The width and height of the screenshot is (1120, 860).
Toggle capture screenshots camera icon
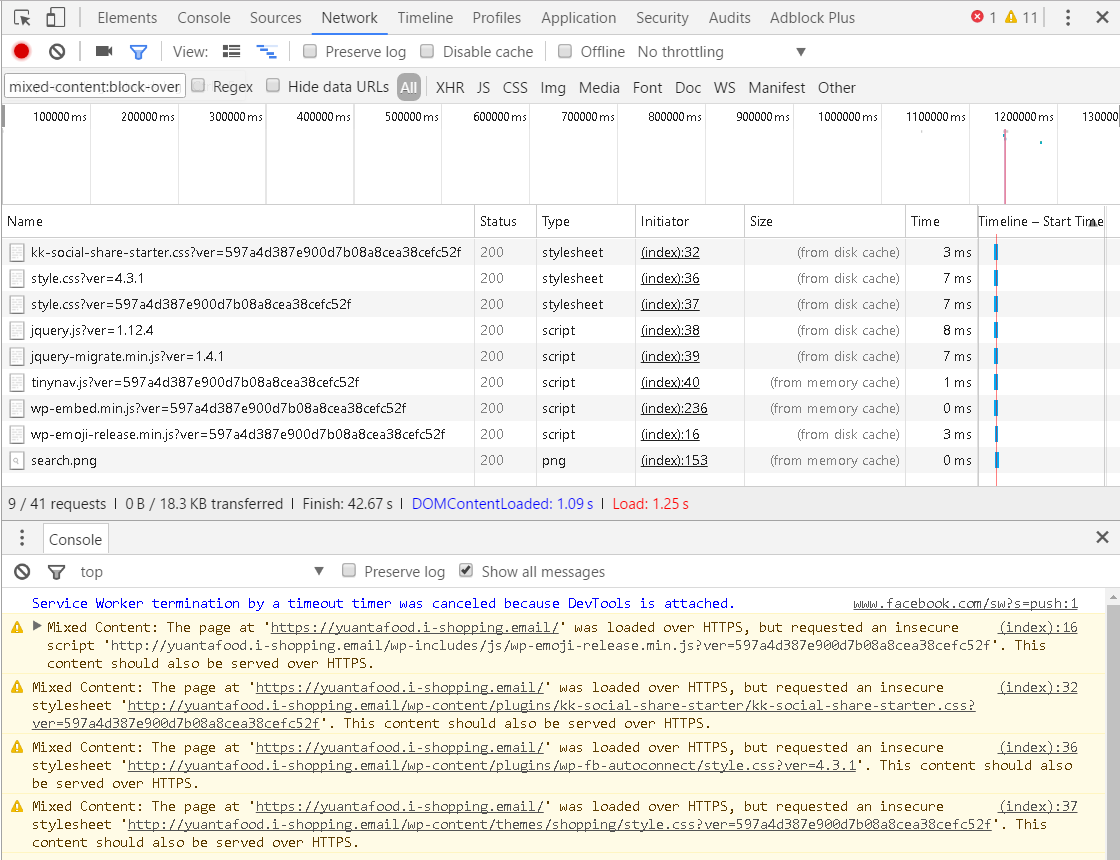[x=104, y=51]
